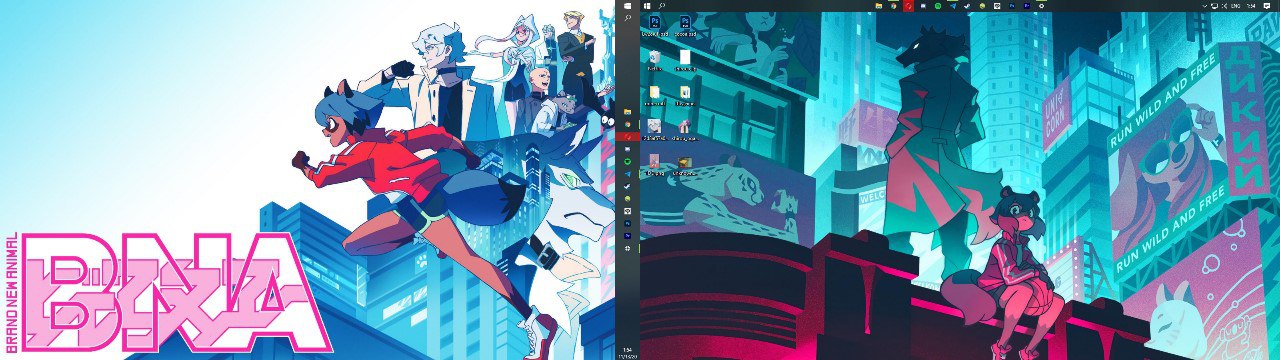1280x360 pixels.
Task: Open Search icon on the vertical left taskbar
Action: [x=627, y=18]
